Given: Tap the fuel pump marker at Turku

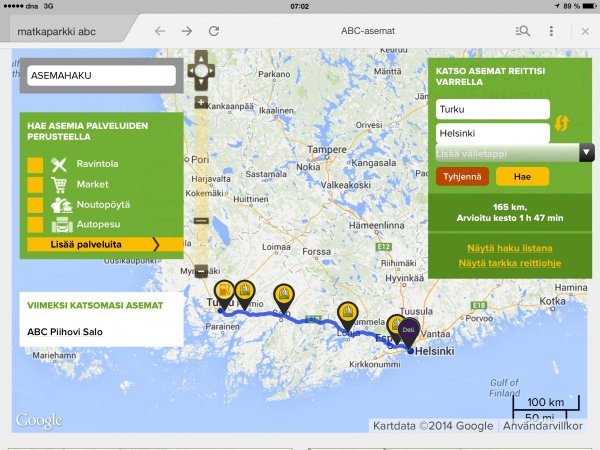Looking at the screenshot, I should tap(223, 292).
